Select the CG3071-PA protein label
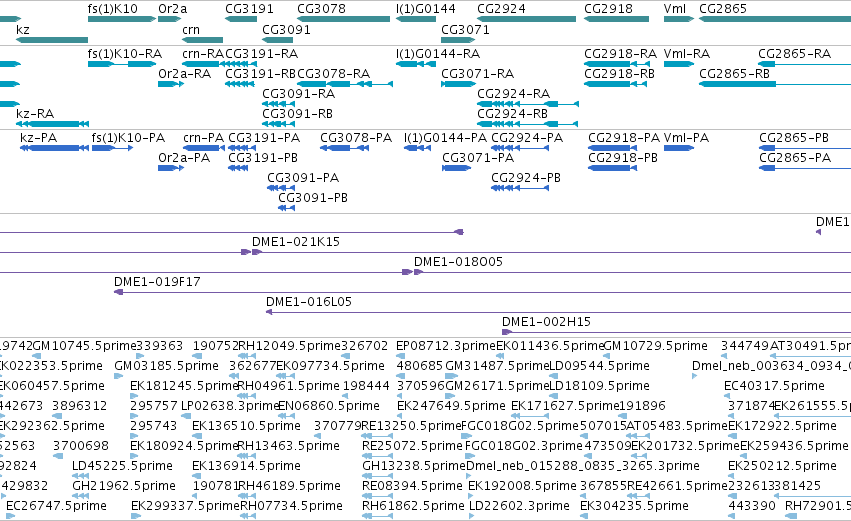851x521 pixels. click(x=478, y=157)
